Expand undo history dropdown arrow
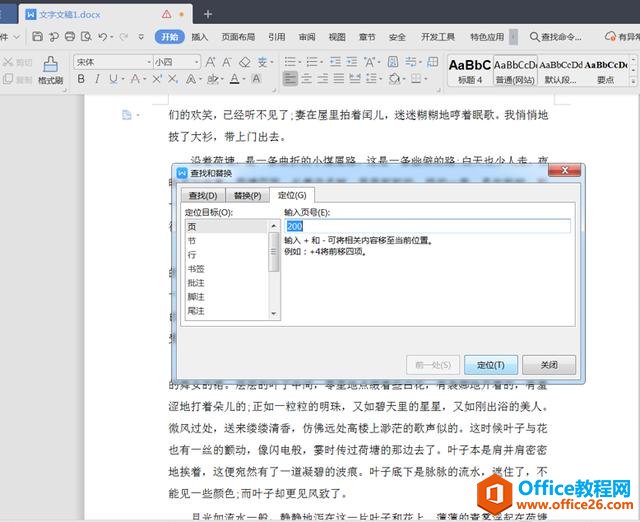This screenshot has width=640, height=522. pos(112,37)
